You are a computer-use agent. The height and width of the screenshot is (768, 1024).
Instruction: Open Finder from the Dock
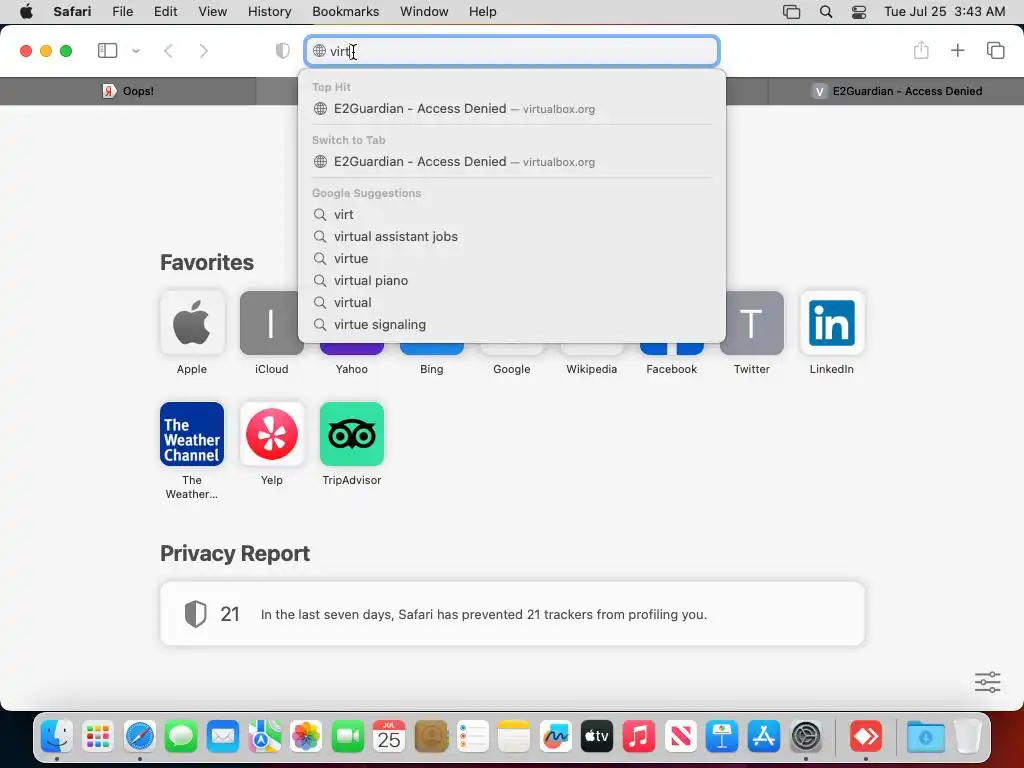57,737
